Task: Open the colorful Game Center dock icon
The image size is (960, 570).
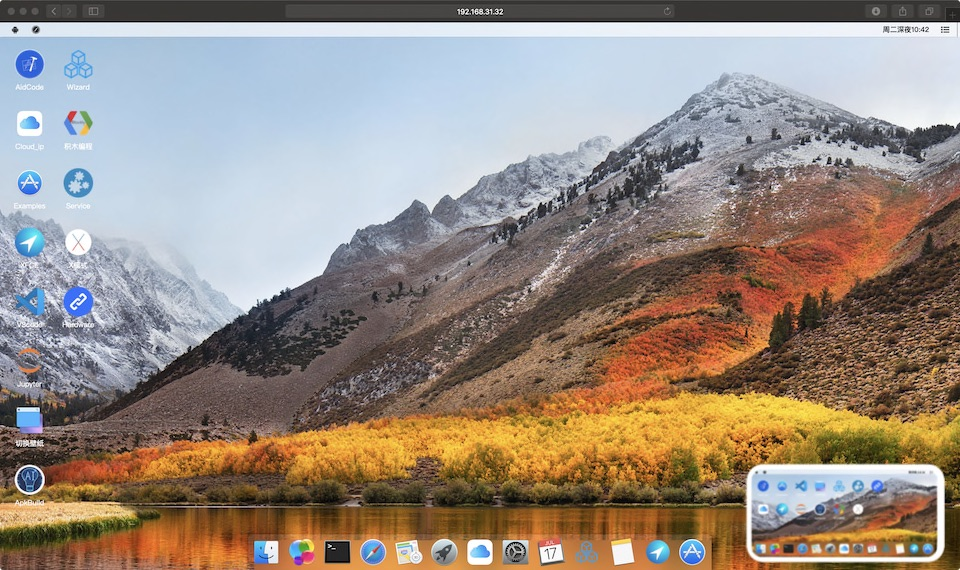Action: coord(302,552)
